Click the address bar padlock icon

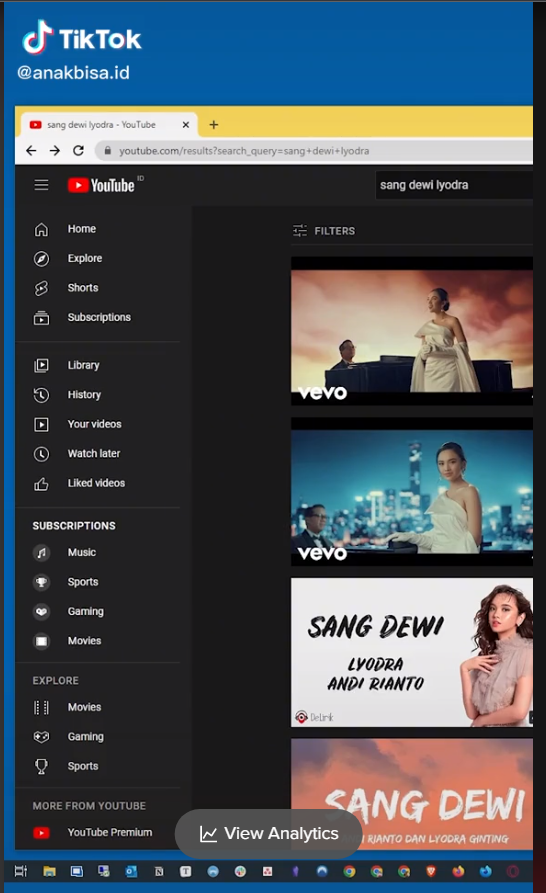click(107, 151)
